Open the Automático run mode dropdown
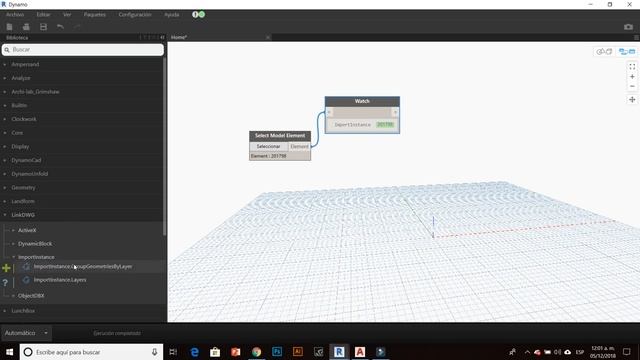 (26, 333)
